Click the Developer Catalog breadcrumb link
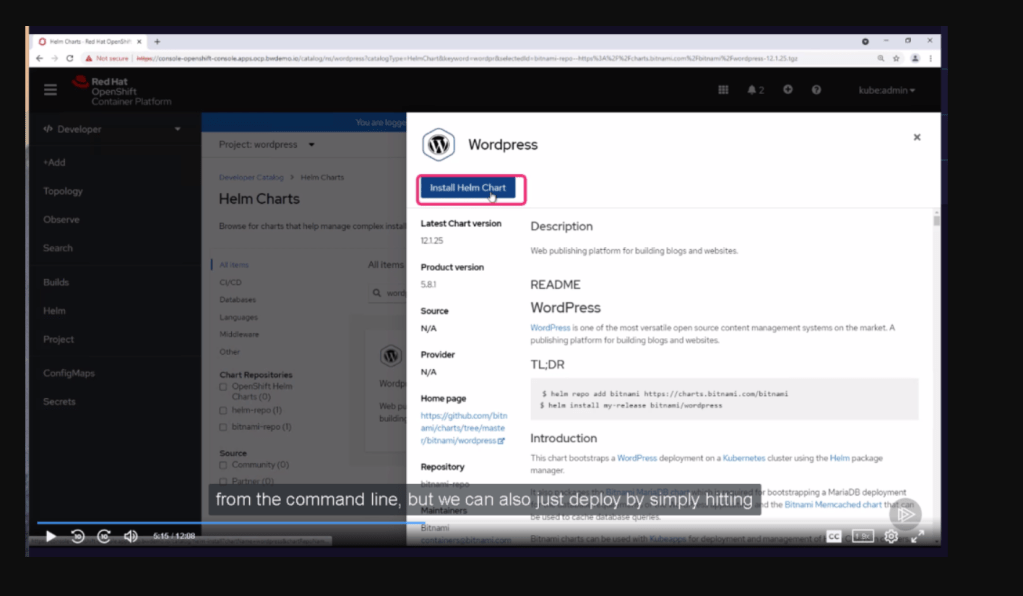Viewport: 1023px width, 596px height. point(251,177)
